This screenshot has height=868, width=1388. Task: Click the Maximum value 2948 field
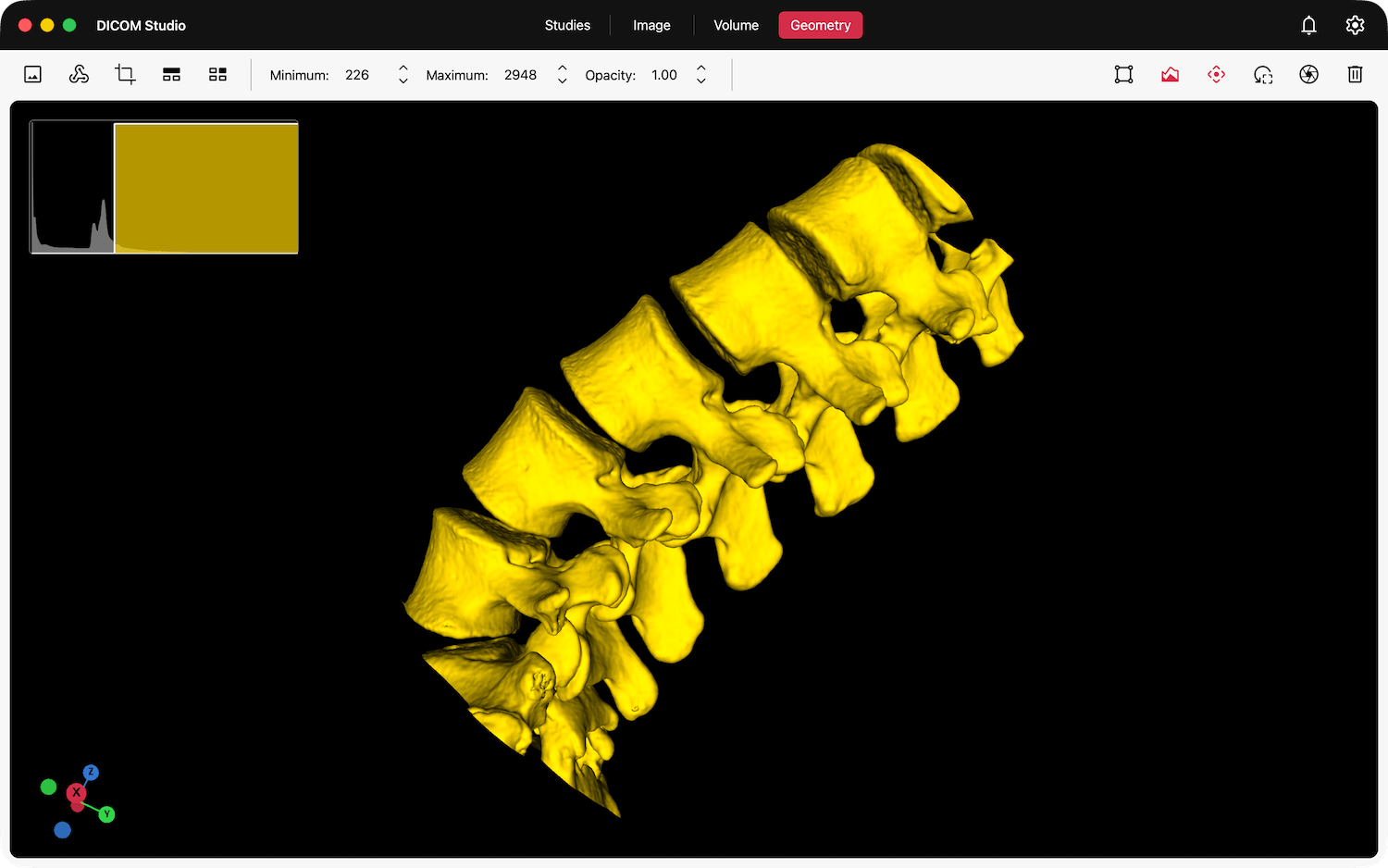[520, 75]
